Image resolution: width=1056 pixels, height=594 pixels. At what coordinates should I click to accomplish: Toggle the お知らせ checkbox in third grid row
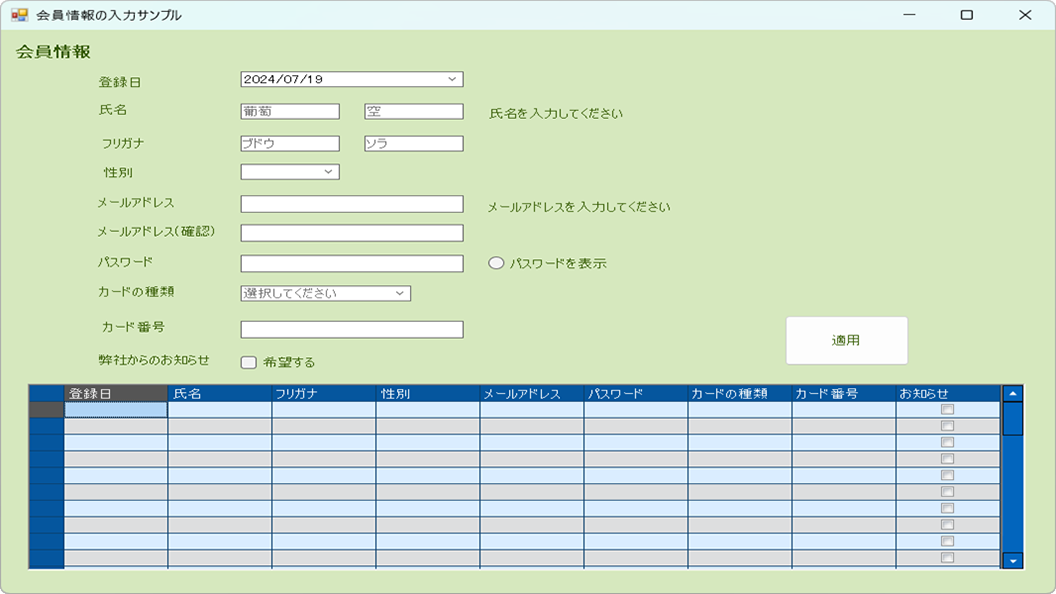pyautogui.click(x=948, y=442)
